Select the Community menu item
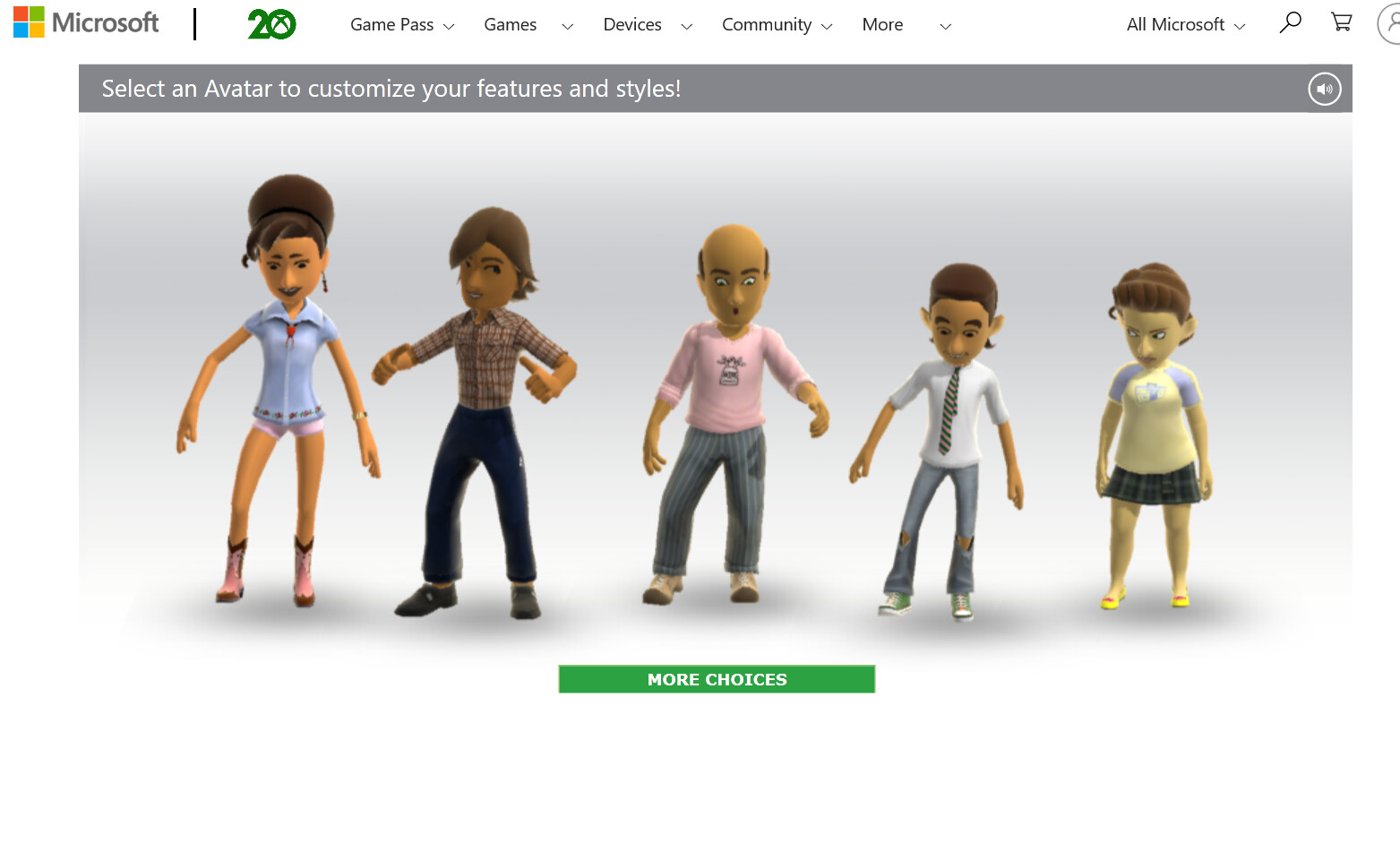Screen dimensions: 1400x861 coord(776,25)
